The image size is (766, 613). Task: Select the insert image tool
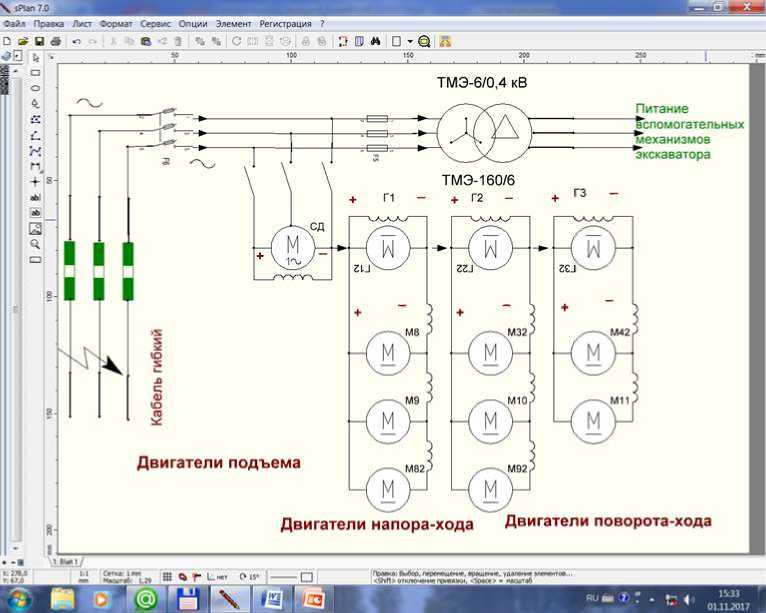[x=35, y=228]
